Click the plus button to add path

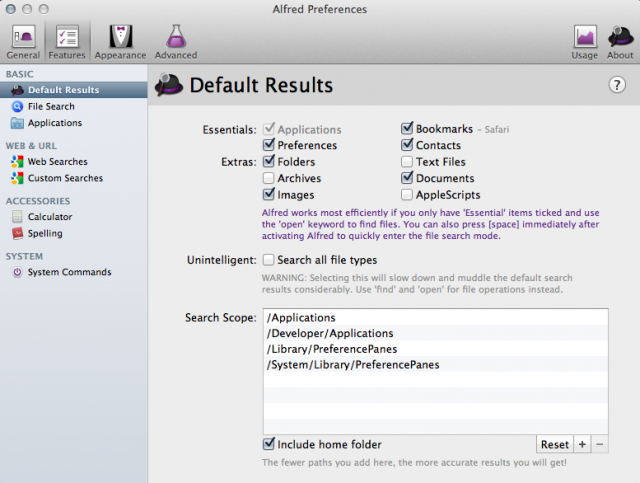click(x=582, y=444)
